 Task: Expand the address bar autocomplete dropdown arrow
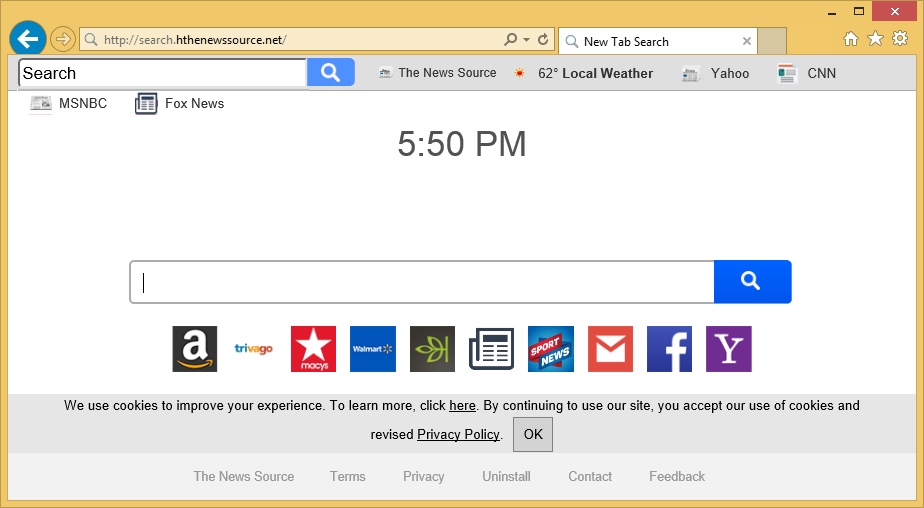point(526,39)
